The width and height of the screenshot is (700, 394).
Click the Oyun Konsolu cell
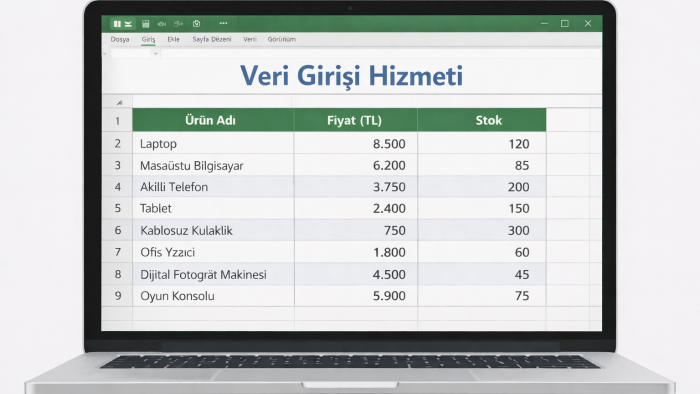(x=213, y=295)
